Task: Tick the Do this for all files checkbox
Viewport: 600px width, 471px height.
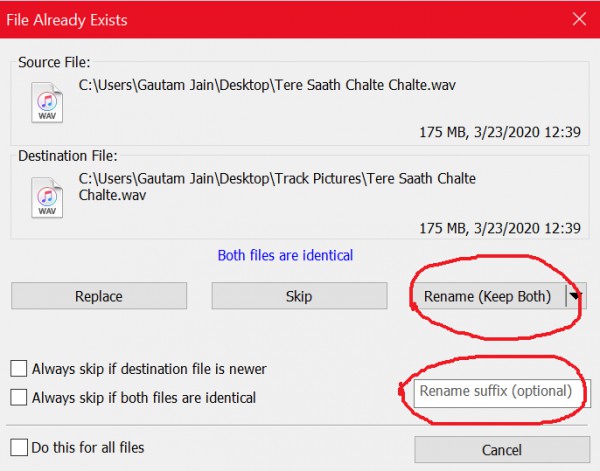Action: coord(19,447)
